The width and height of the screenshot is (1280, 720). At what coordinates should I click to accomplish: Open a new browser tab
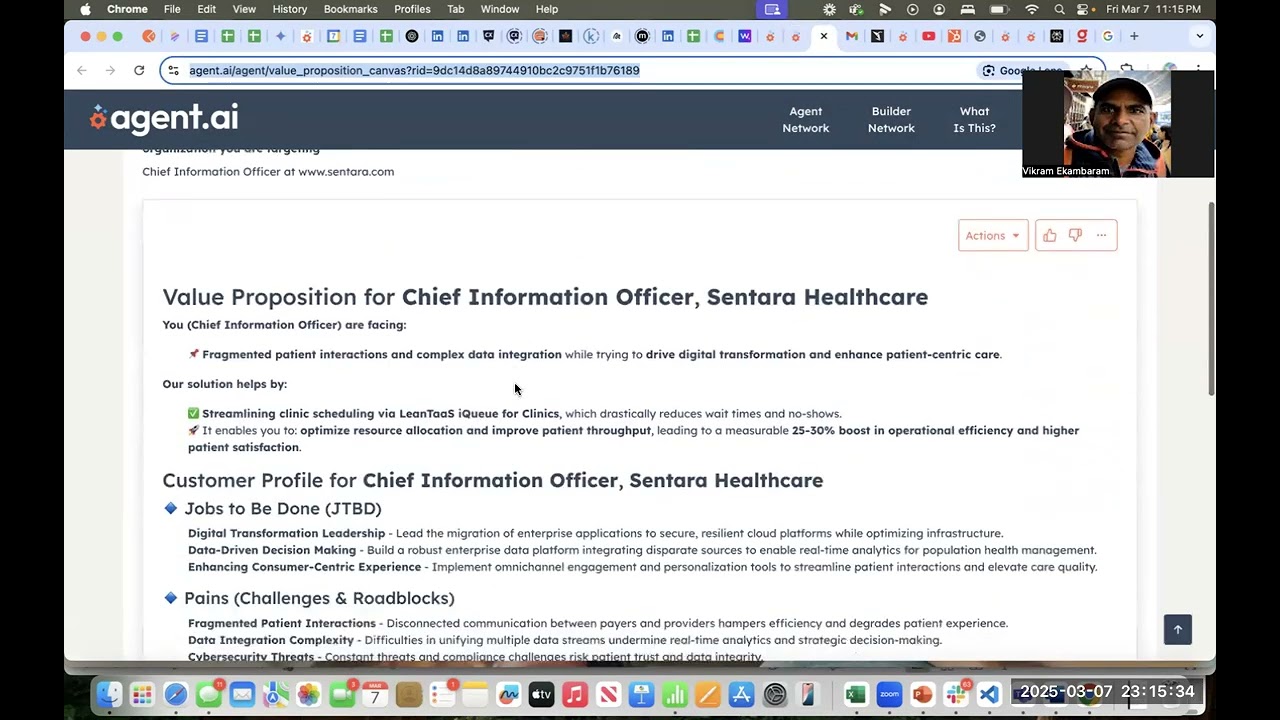click(x=1134, y=36)
